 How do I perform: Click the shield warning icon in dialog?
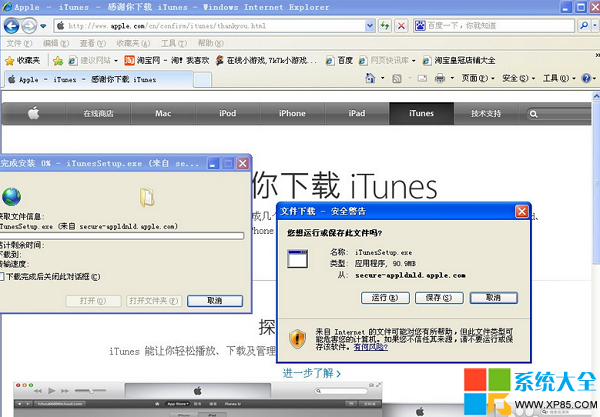pyautogui.click(x=297, y=339)
